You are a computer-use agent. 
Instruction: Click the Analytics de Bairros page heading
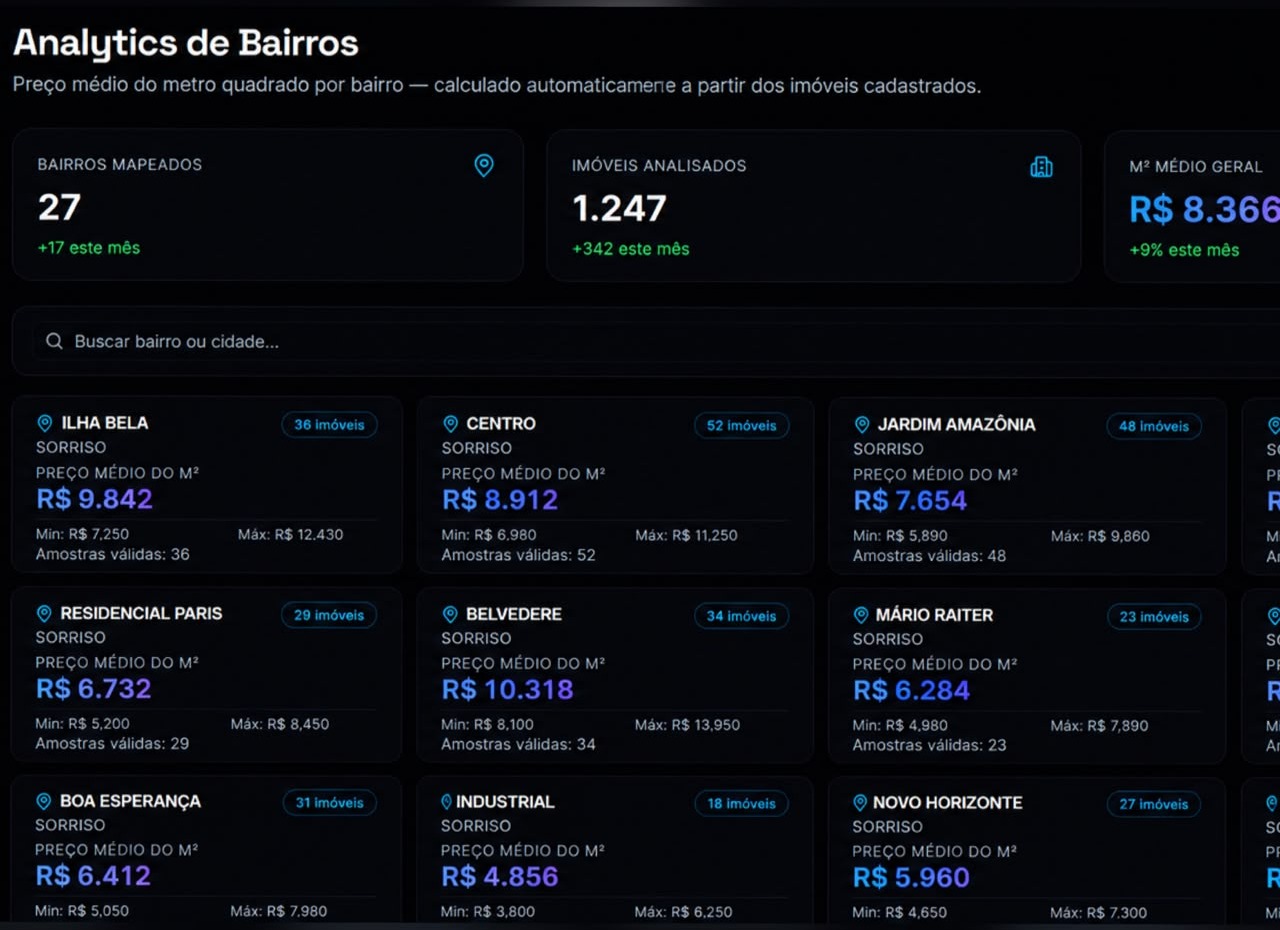tap(185, 43)
